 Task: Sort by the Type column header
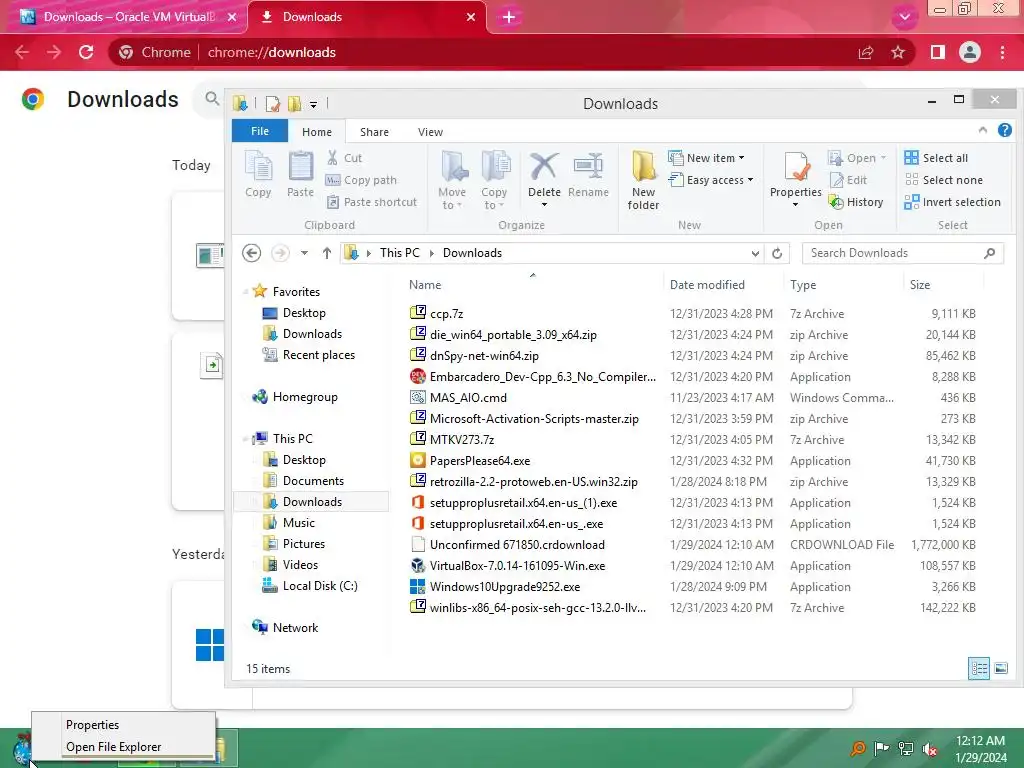click(803, 285)
